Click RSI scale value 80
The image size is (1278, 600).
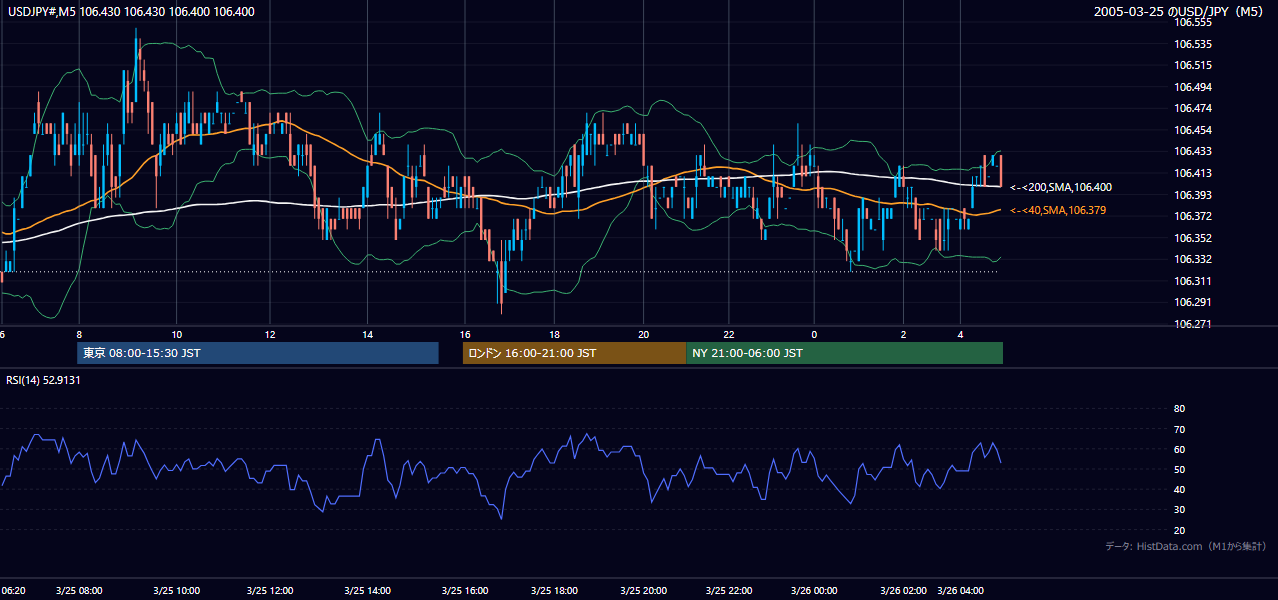(x=1179, y=409)
